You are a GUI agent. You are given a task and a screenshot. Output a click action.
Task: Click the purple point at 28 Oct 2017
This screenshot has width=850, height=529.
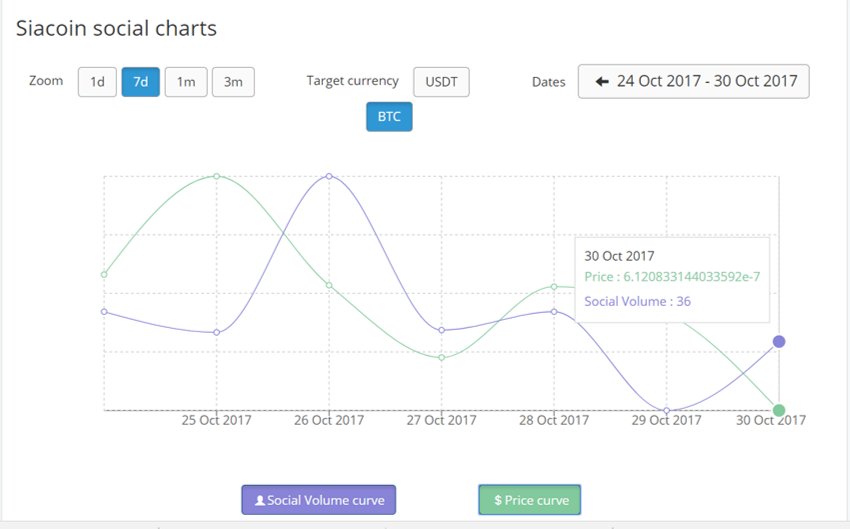click(554, 312)
